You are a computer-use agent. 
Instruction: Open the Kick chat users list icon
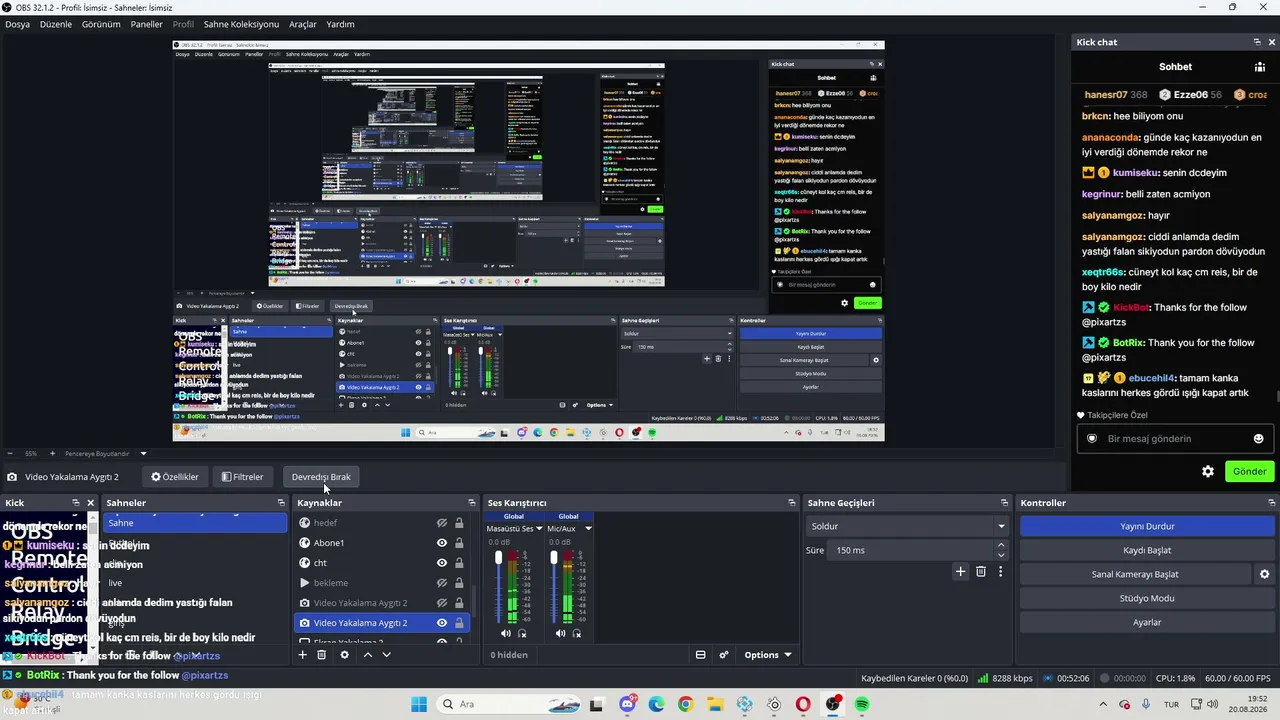click(x=1260, y=67)
